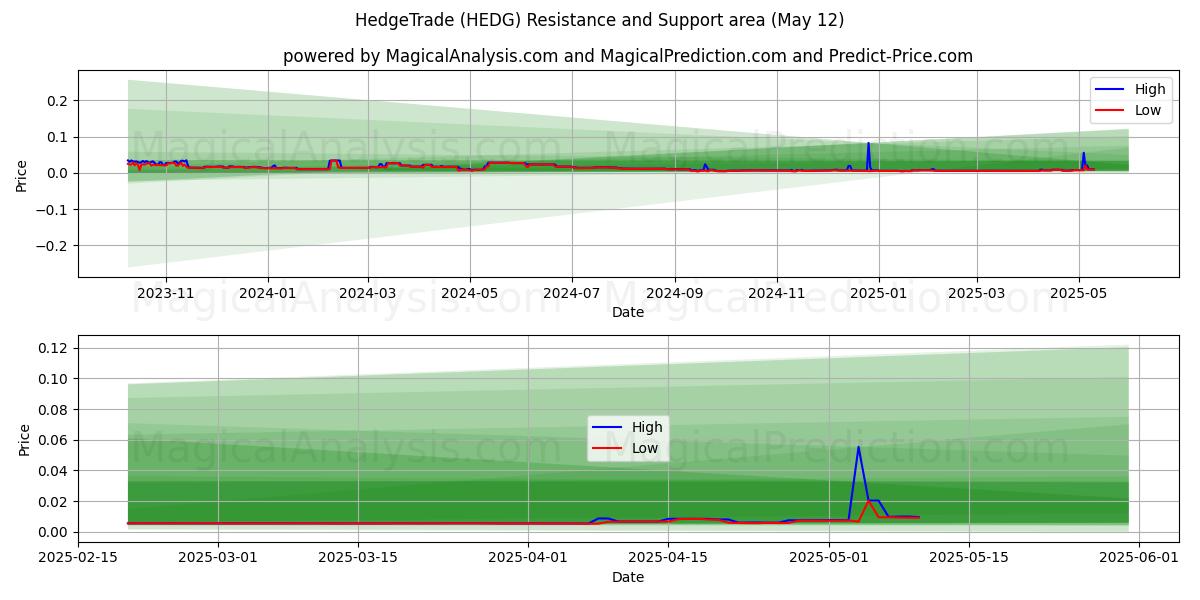Click the 0.08 price tick on bottom chart
The width and height of the screenshot is (1200, 600).
(54, 410)
